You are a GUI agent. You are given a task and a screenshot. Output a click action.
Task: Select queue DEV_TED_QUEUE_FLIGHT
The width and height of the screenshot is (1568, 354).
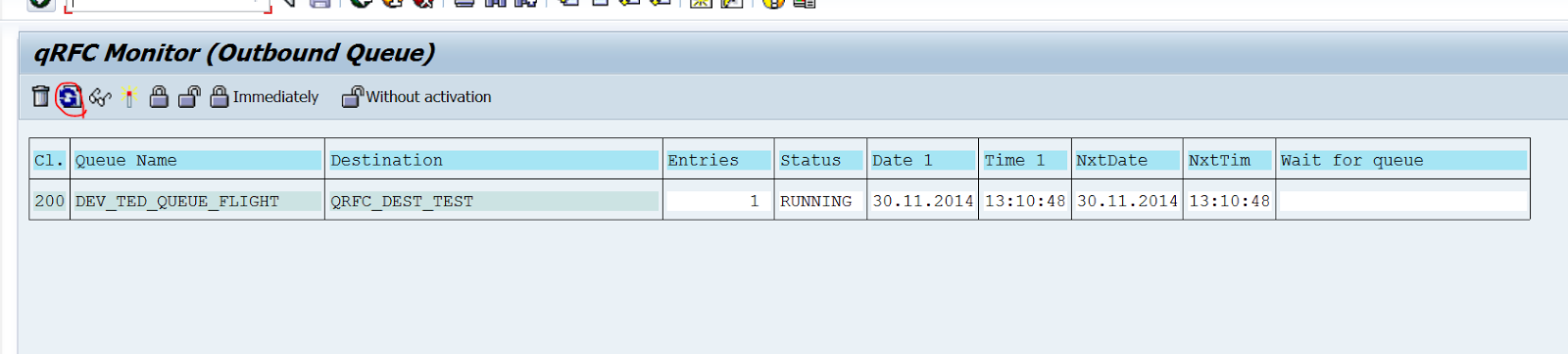pos(197,201)
